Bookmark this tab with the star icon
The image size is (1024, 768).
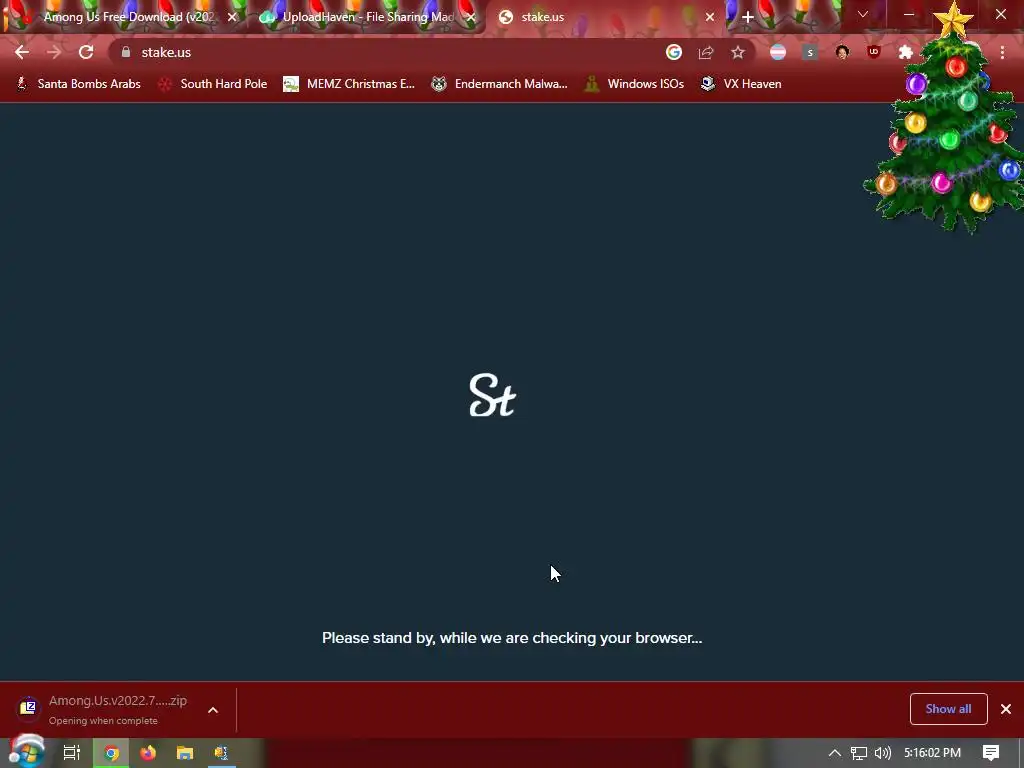(738, 52)
